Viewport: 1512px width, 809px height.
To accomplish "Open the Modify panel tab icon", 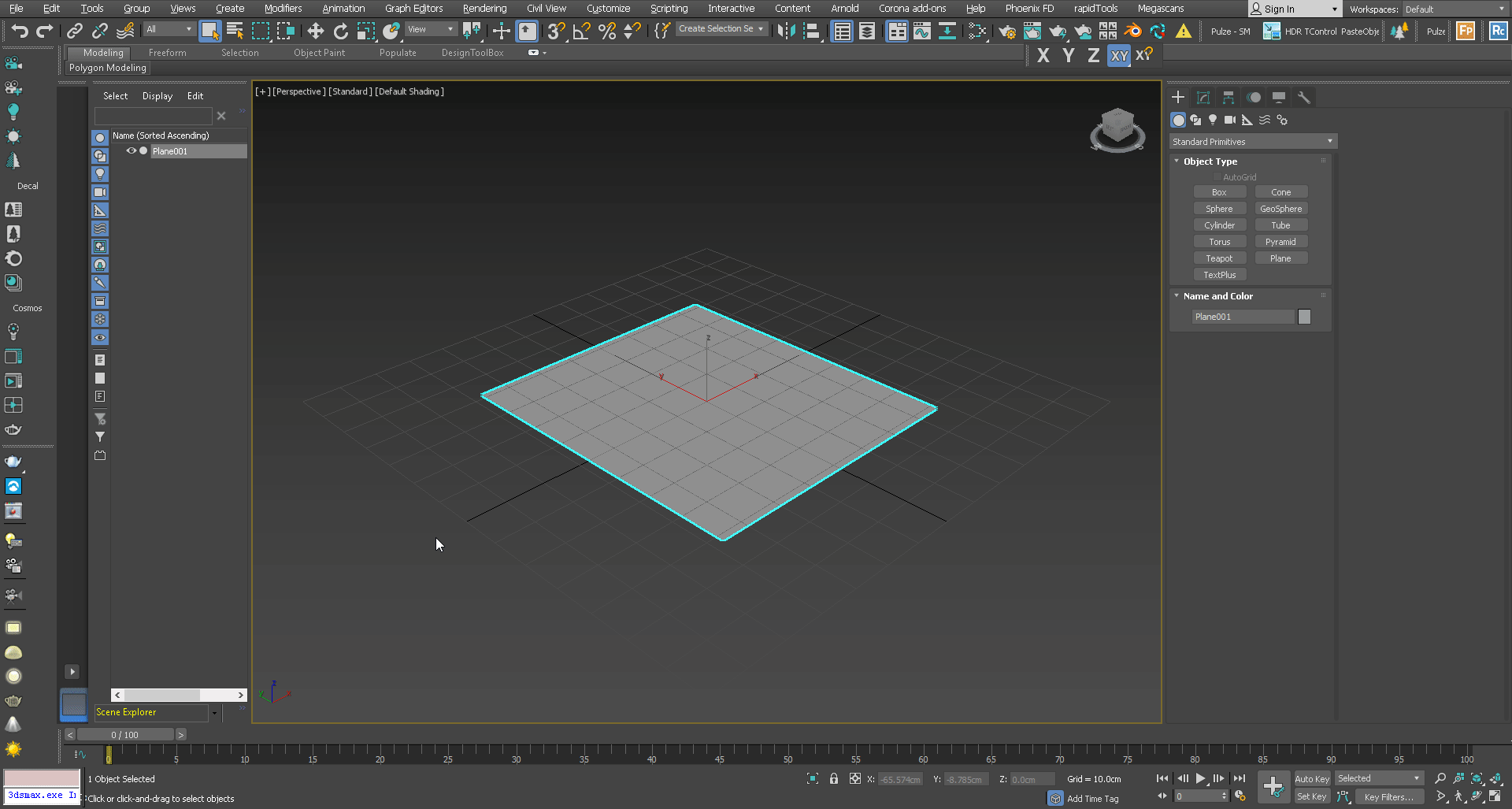I will click(1203, 97).
